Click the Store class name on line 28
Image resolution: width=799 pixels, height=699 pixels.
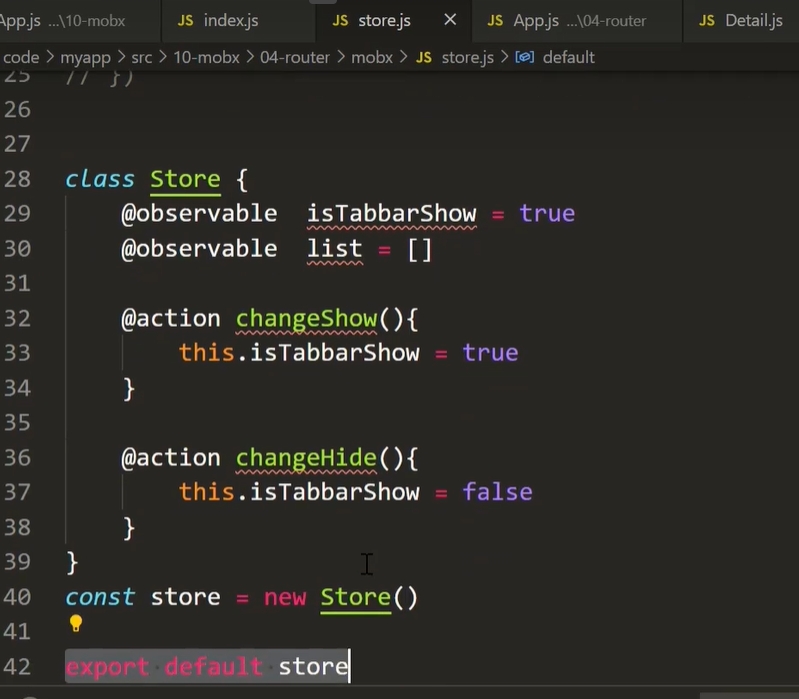coord(185,180)
